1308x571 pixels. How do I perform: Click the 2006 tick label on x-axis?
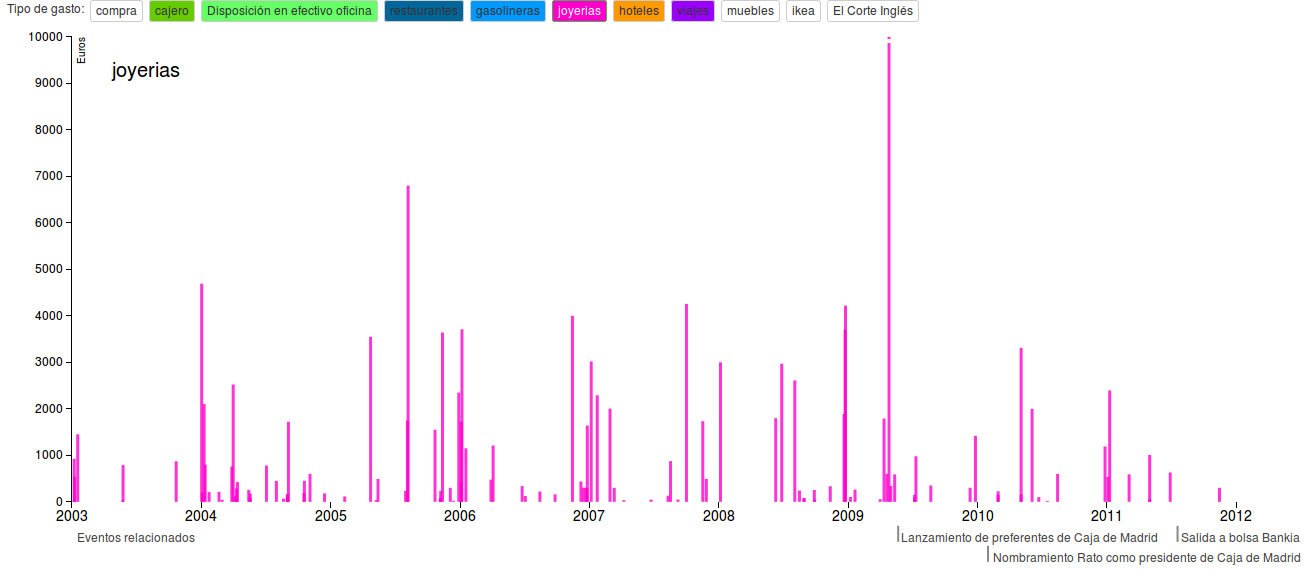(460, 517)
